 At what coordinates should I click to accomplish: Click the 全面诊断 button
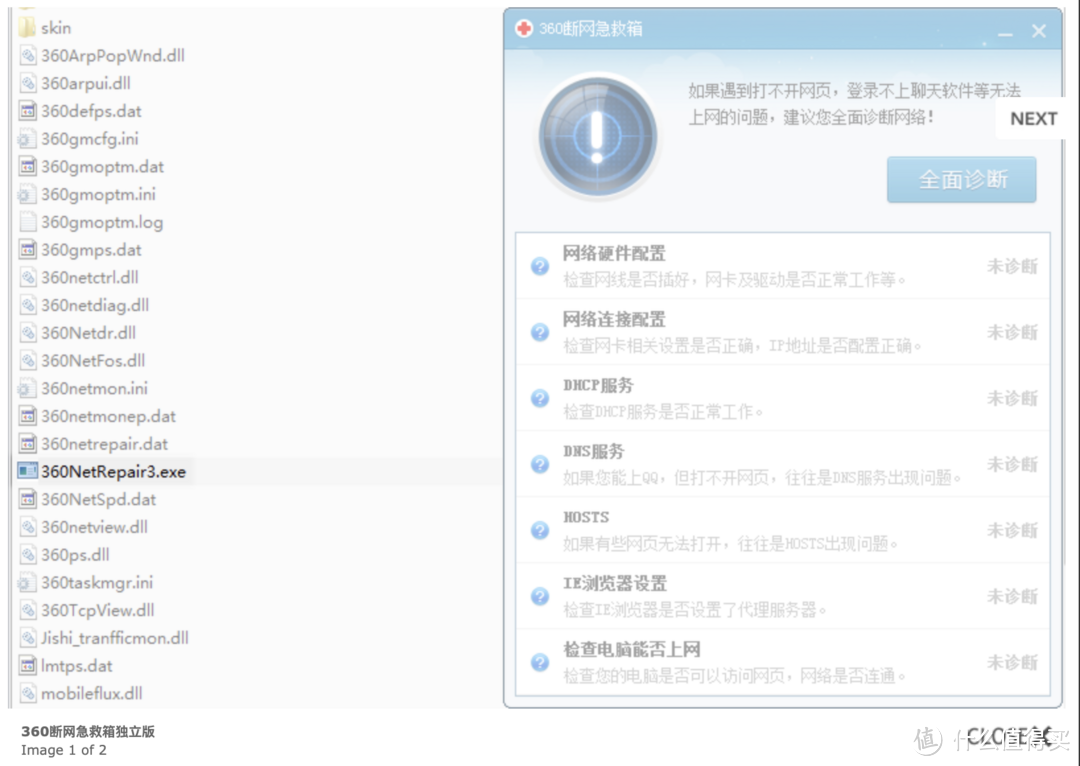pos(962,180)
